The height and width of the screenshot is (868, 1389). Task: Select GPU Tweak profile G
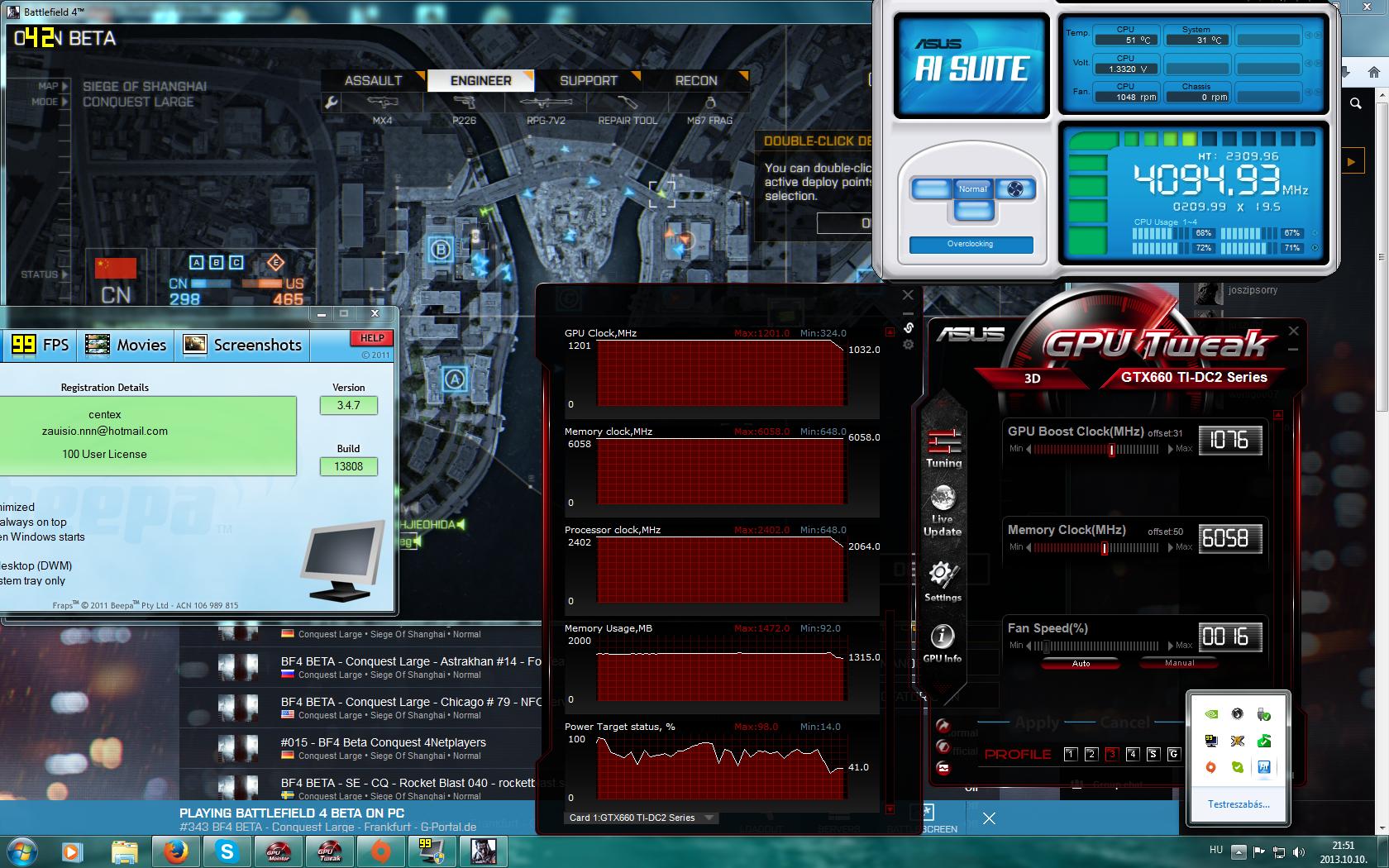(x=1173, y=754)
